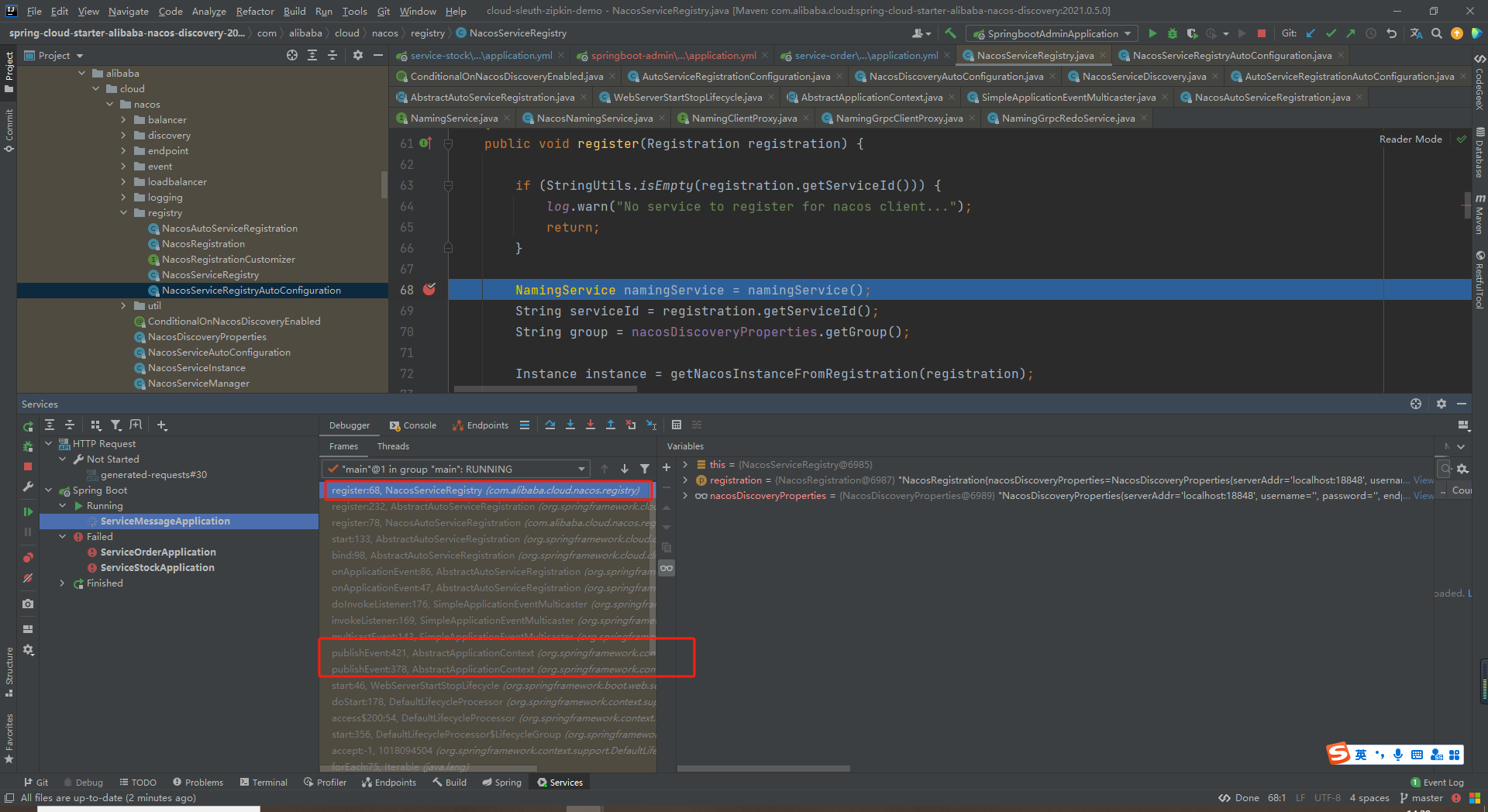
Task: Click the Run to Cursor debugger icon
Action: (x=651, y=425)
